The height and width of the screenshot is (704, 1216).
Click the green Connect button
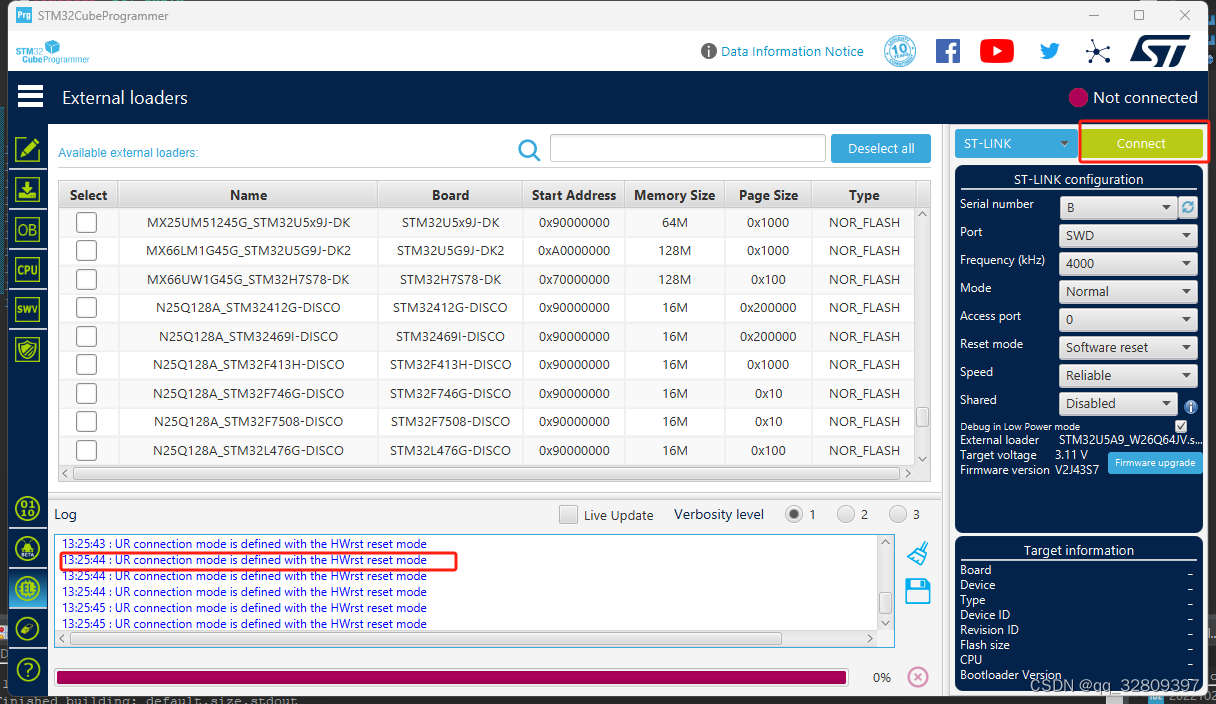click(x=1141, y=143)
